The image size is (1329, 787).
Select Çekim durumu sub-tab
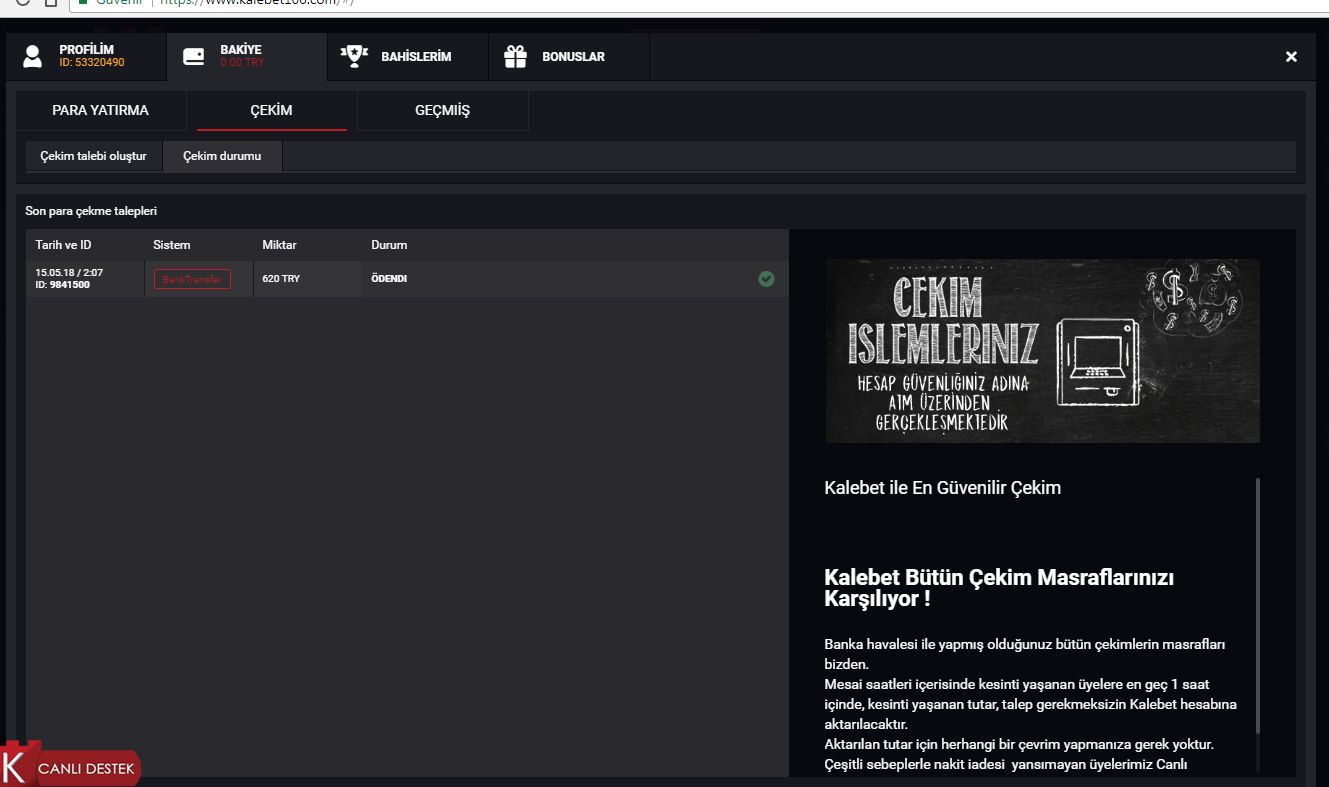pos(222,157)
